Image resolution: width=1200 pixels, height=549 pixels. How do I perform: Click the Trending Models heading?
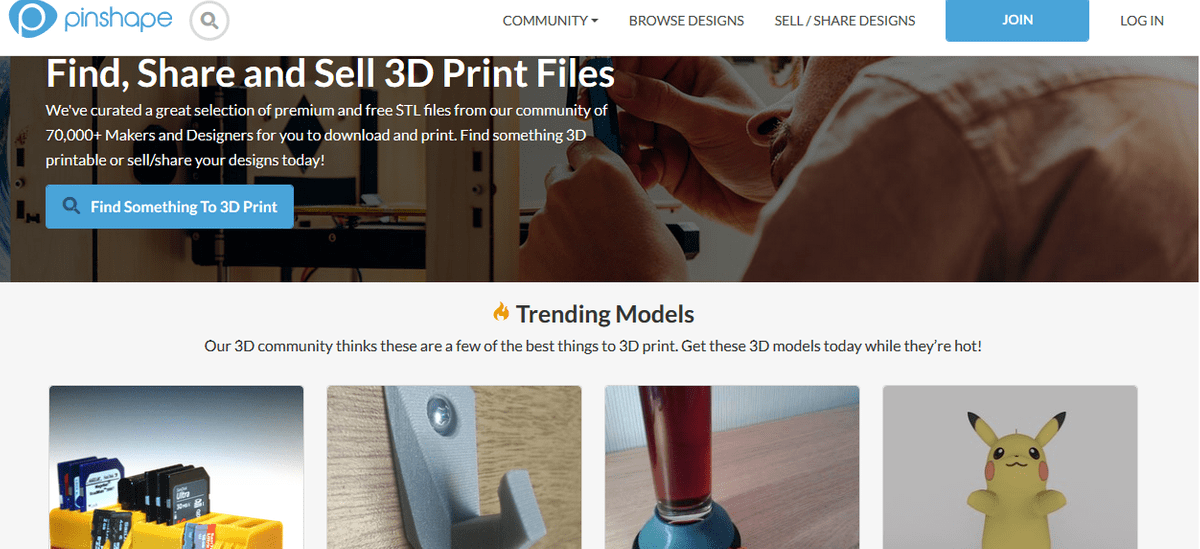click(x=605, y=314)
